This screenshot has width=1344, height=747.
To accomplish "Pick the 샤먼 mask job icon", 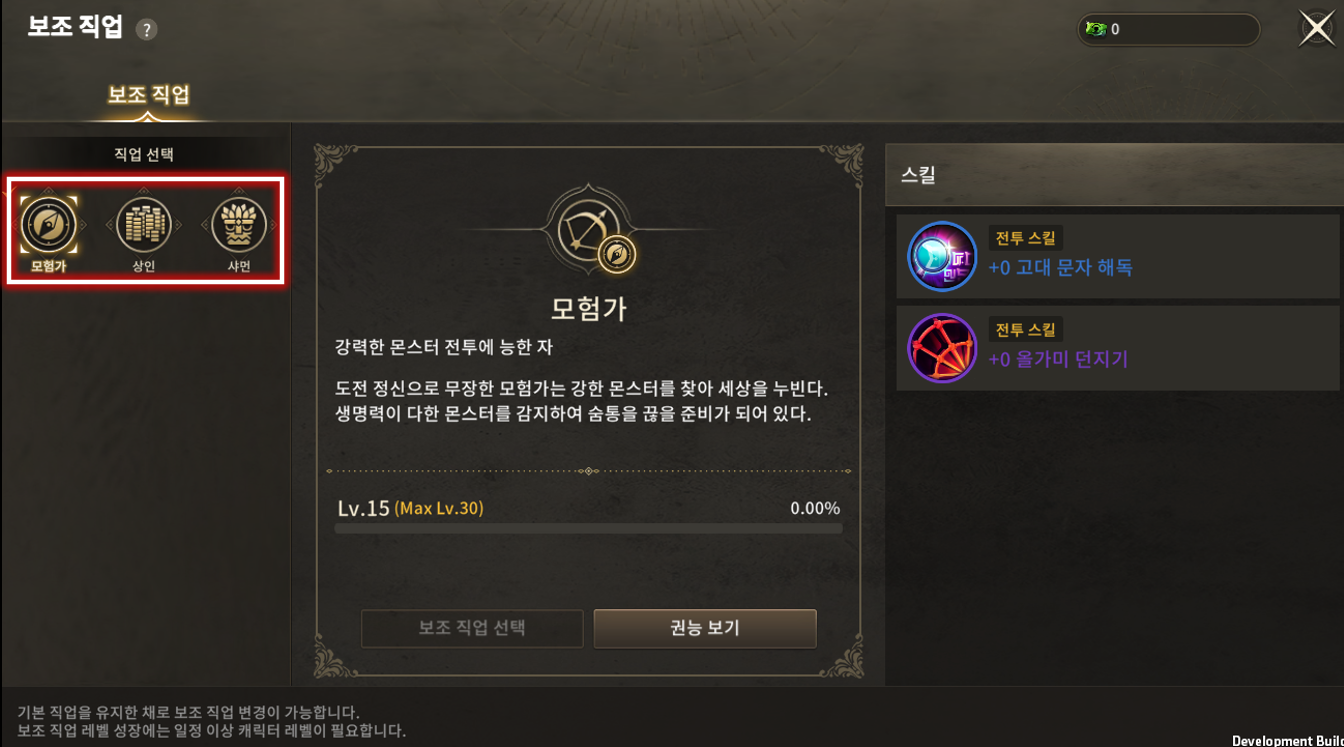I will [x=239, y=224].
